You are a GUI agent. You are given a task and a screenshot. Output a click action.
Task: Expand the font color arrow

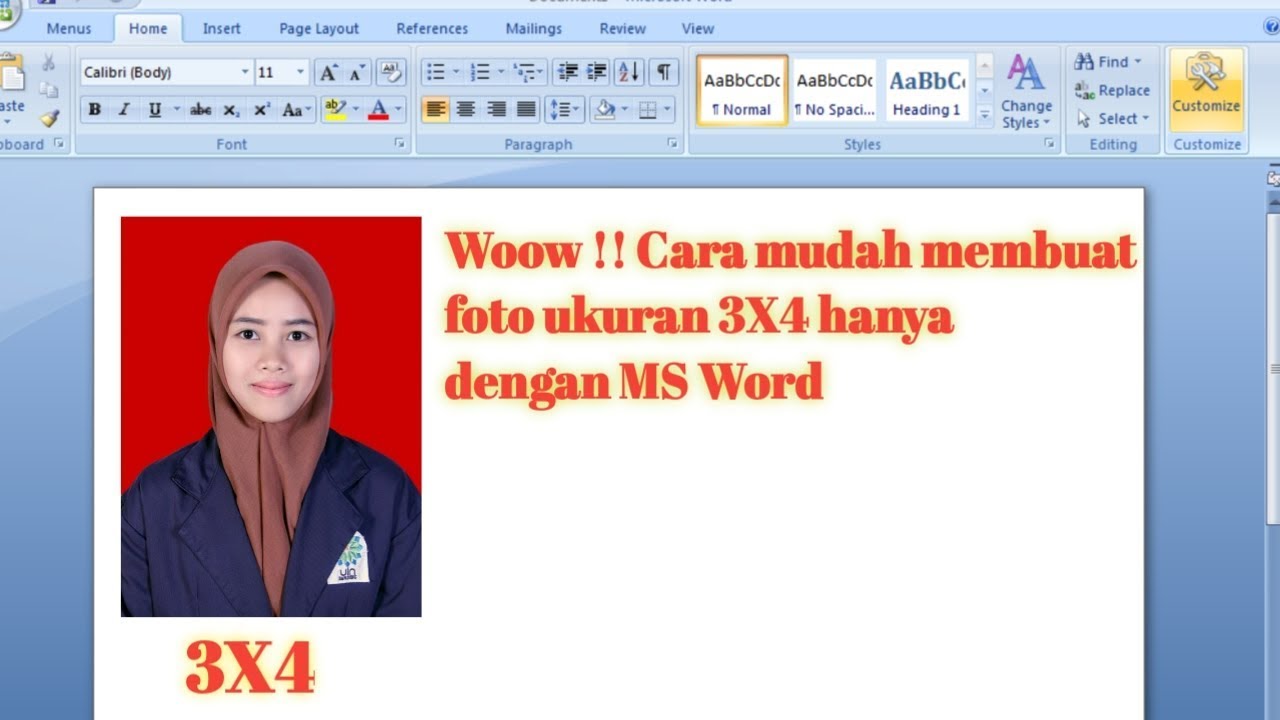(x=398, y=109)
